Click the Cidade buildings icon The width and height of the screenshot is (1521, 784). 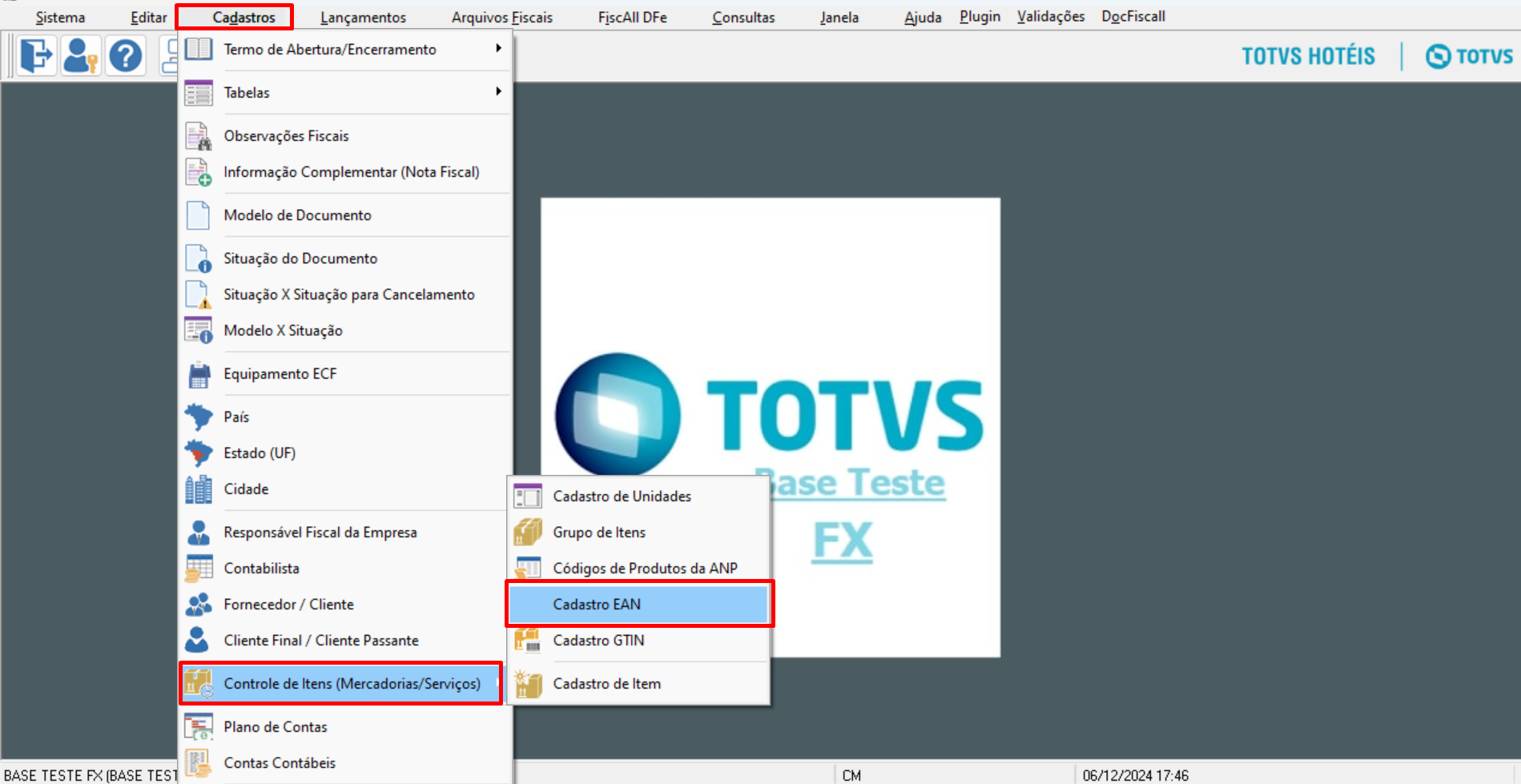point(199,489)
